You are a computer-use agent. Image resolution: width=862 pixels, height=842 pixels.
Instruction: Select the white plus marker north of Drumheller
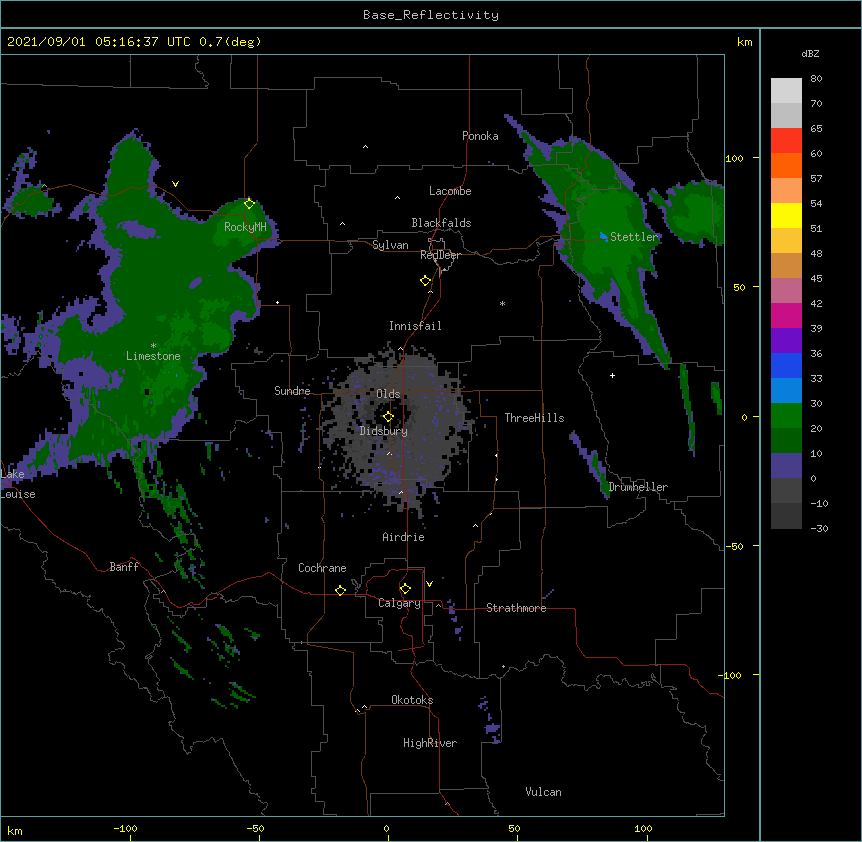coord(612,375)
